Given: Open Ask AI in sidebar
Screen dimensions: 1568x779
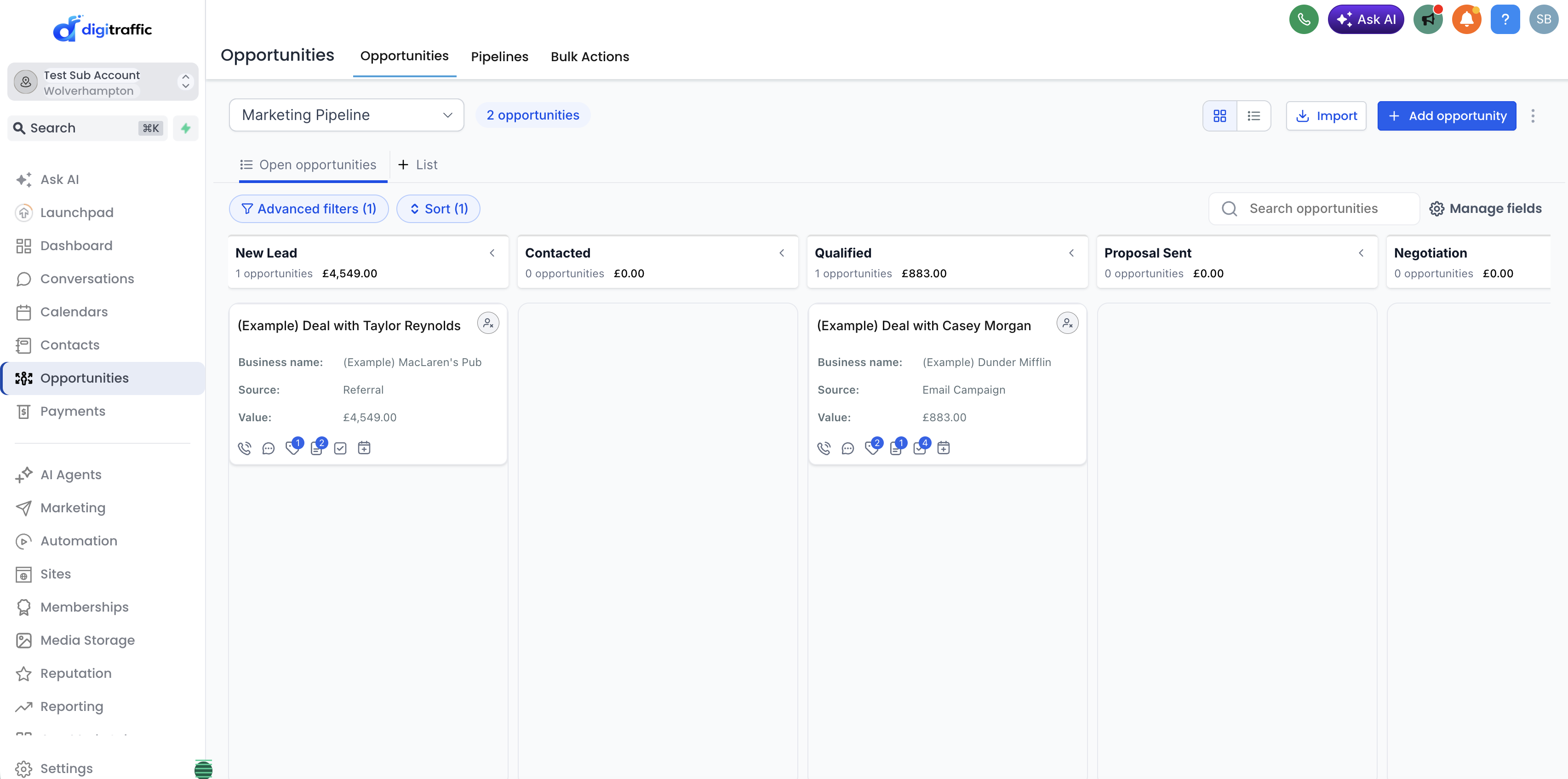Looking at the screenshot, I should point(102,179).
